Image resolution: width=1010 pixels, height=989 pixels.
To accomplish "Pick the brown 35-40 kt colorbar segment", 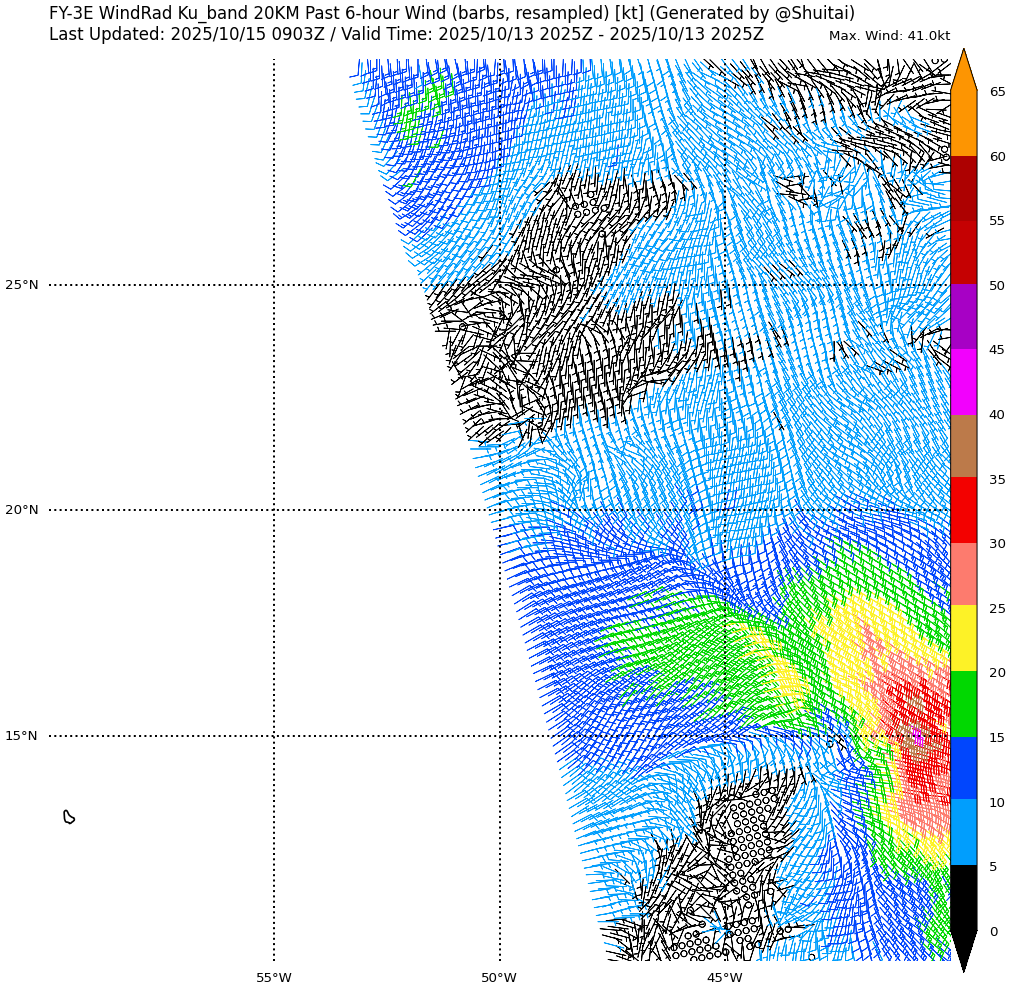I will [x=963, y=446].
